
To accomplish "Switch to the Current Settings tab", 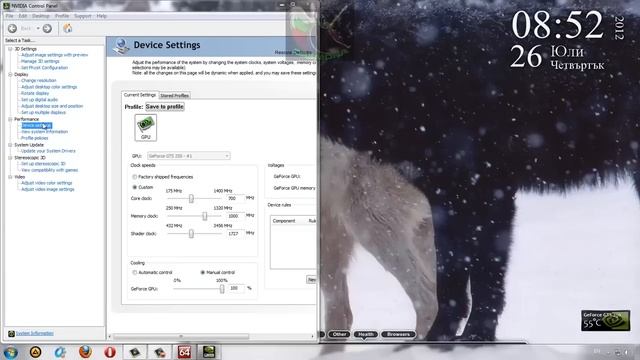I will click(140, 95).
